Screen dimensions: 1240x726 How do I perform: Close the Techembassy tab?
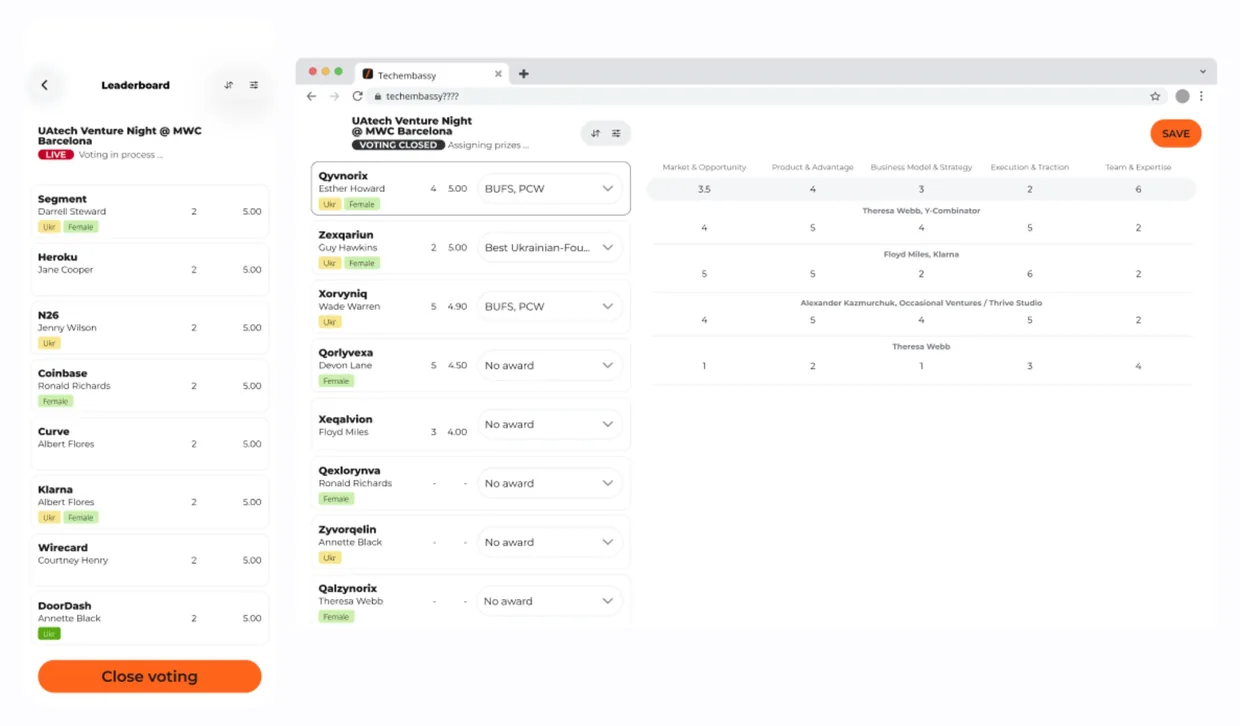click(498, 74)
